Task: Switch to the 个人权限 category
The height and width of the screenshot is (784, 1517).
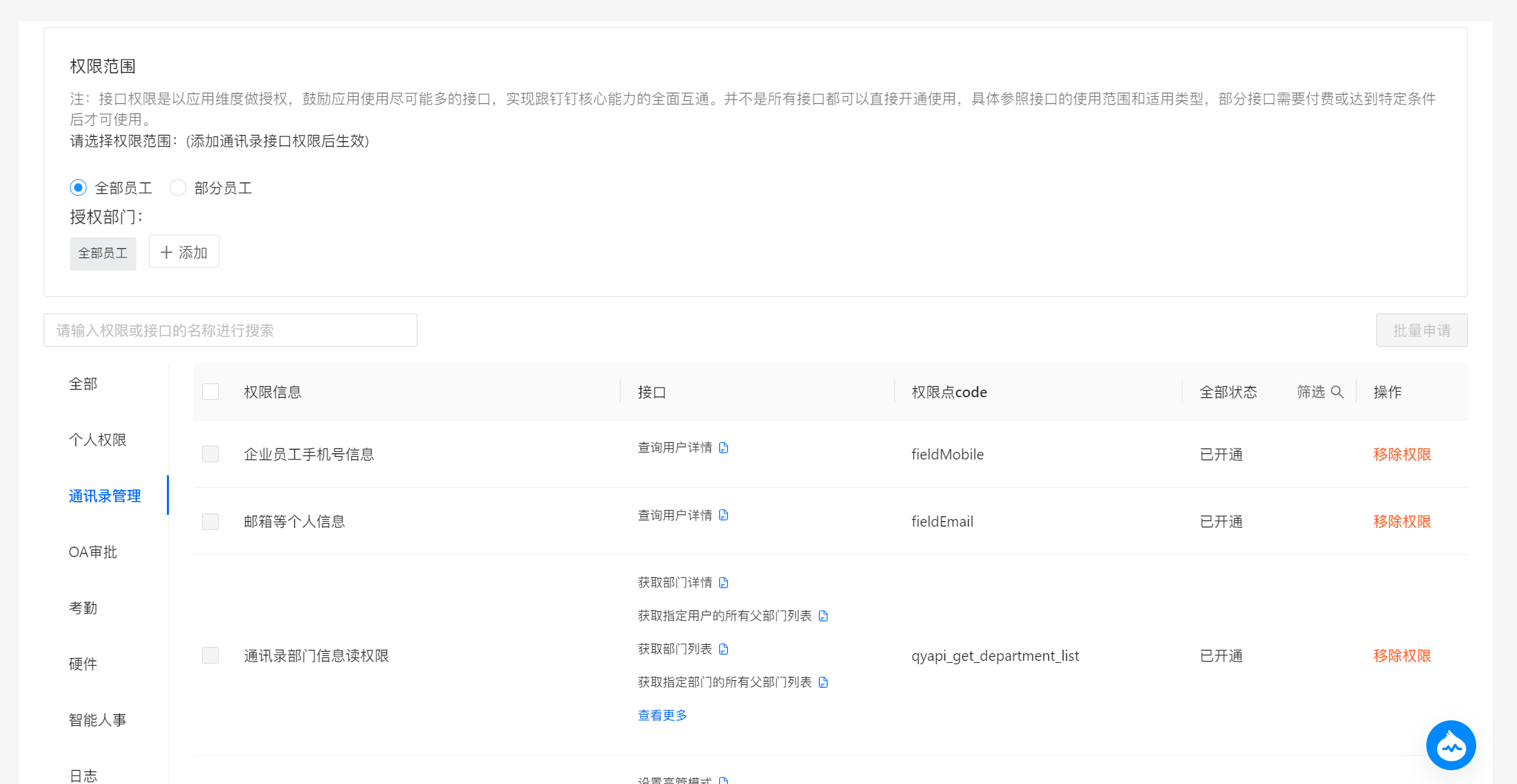Action: (x=98, y=440)
